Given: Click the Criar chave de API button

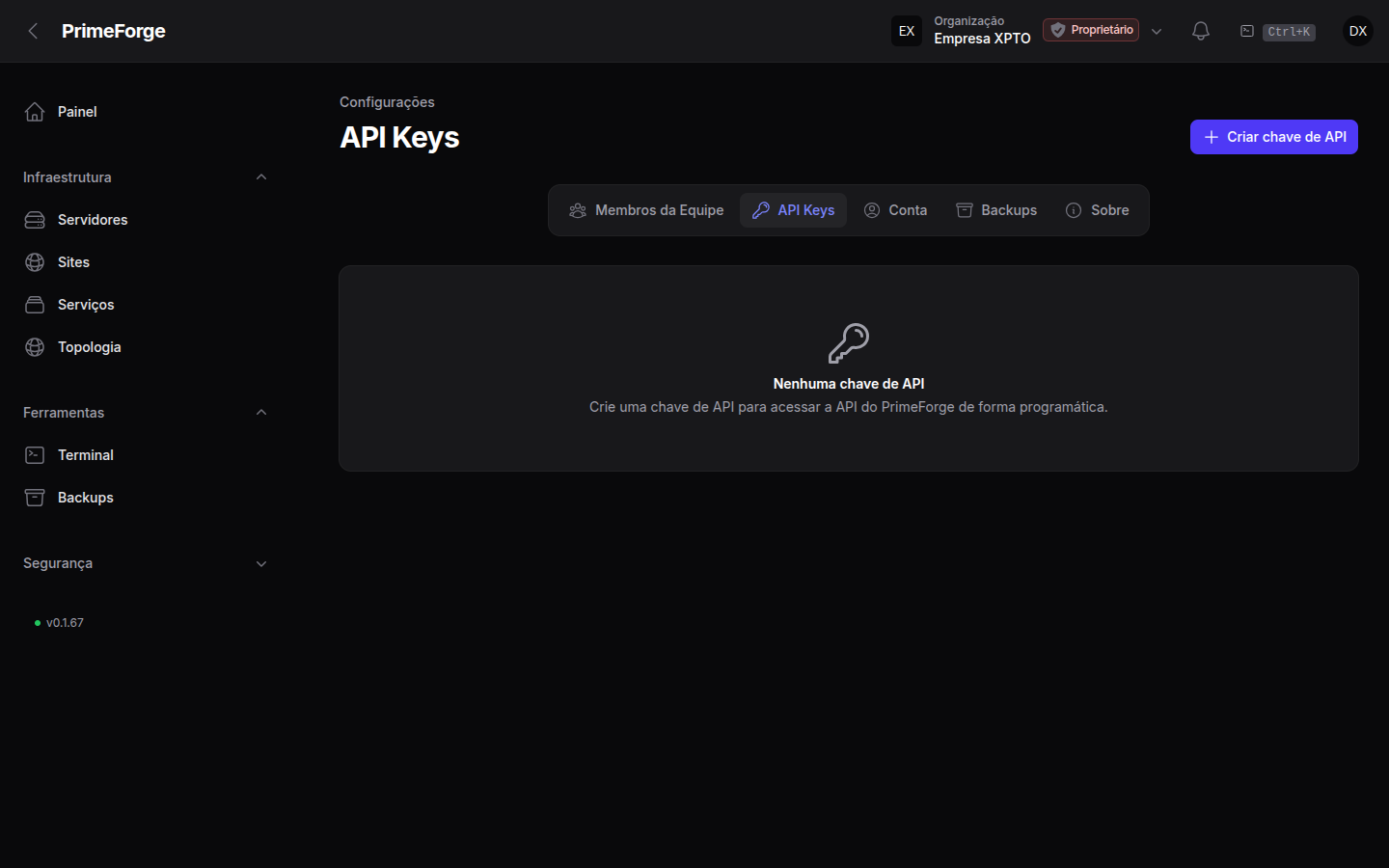Looking at the screenshot, I should [1274, 137].
